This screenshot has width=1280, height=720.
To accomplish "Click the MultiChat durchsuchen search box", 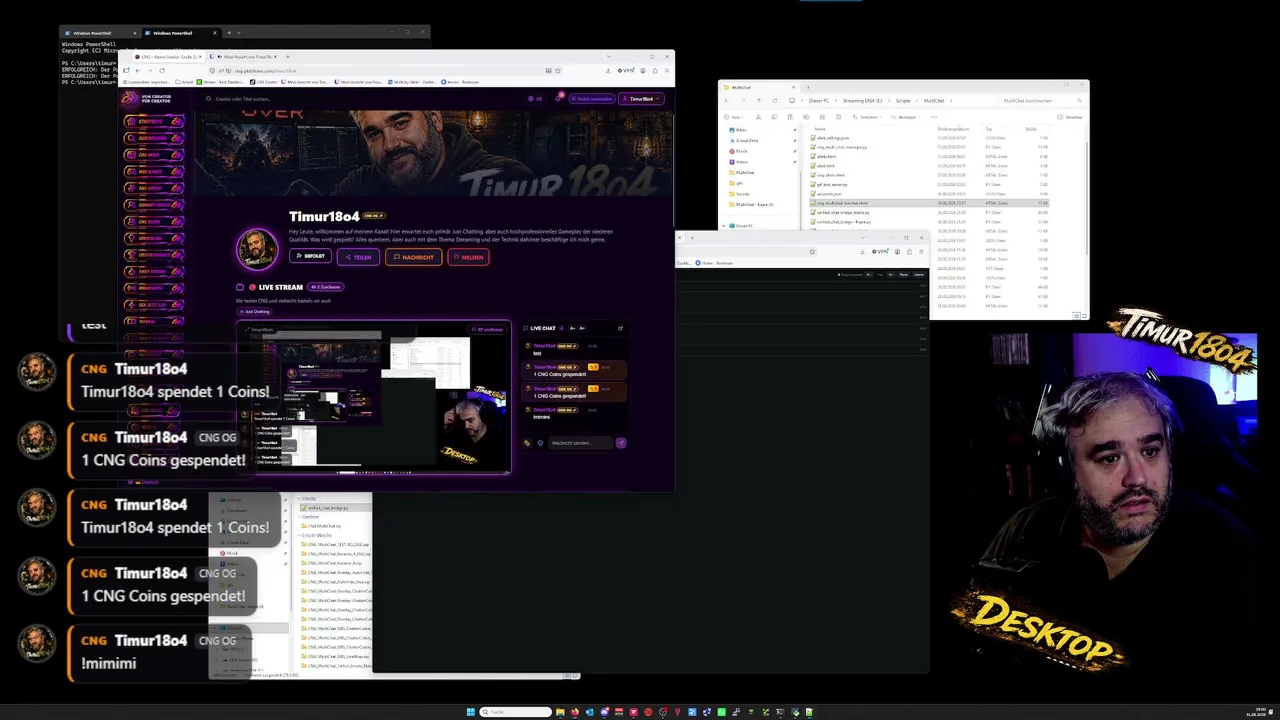I will (1041, 101).
